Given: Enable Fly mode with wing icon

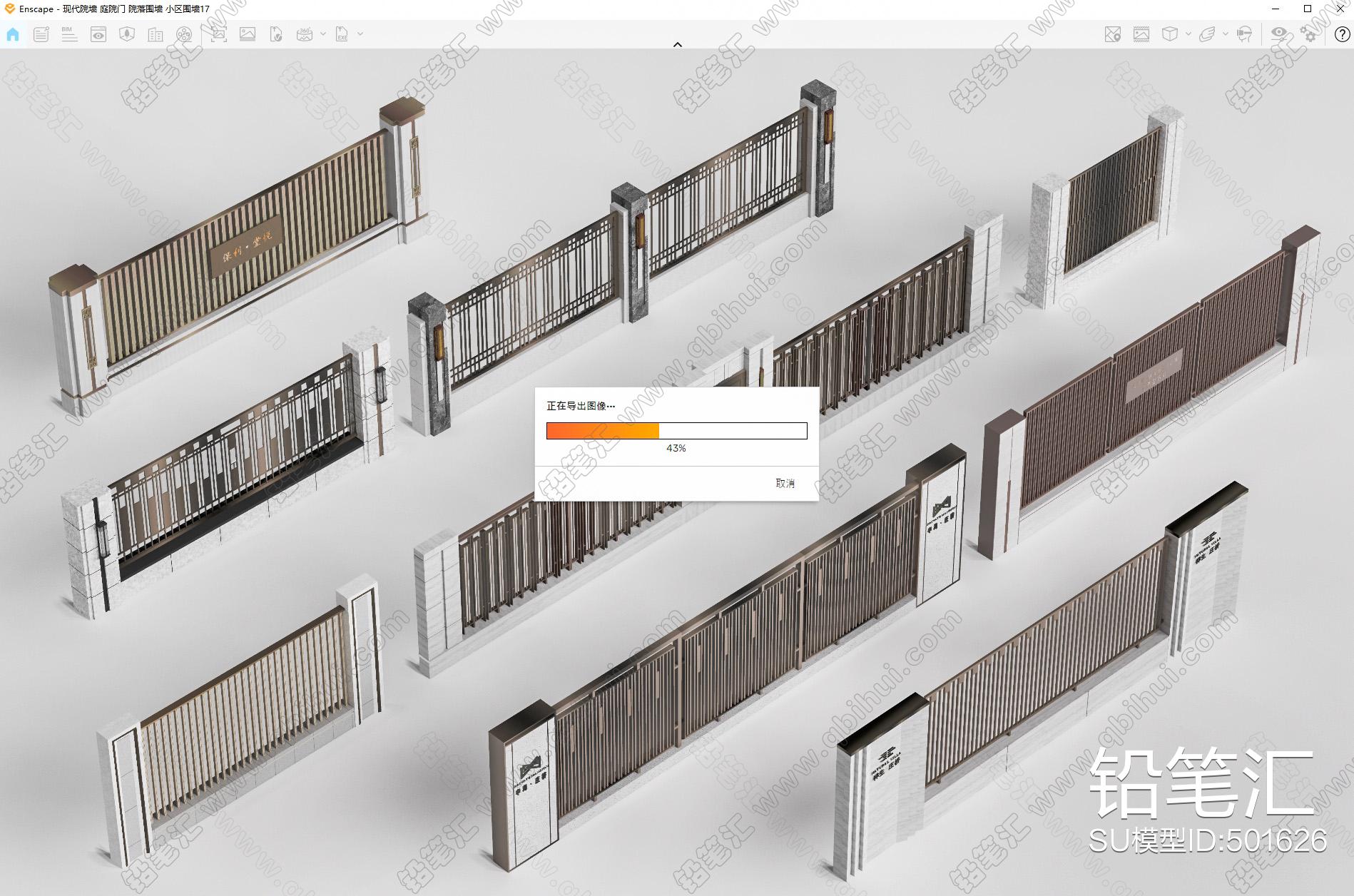Looking at the screenshot, I should 1207,34.
